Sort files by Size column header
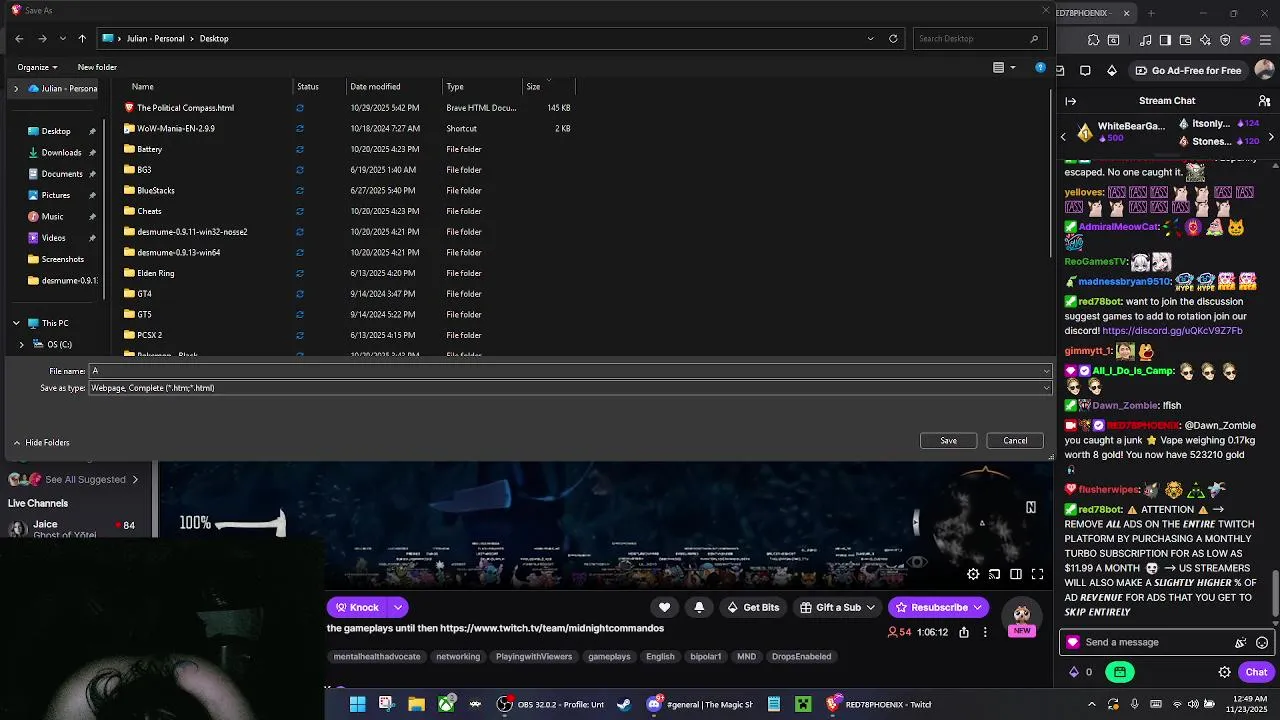Screen dimensions: 1280x720 click(533, 87)
